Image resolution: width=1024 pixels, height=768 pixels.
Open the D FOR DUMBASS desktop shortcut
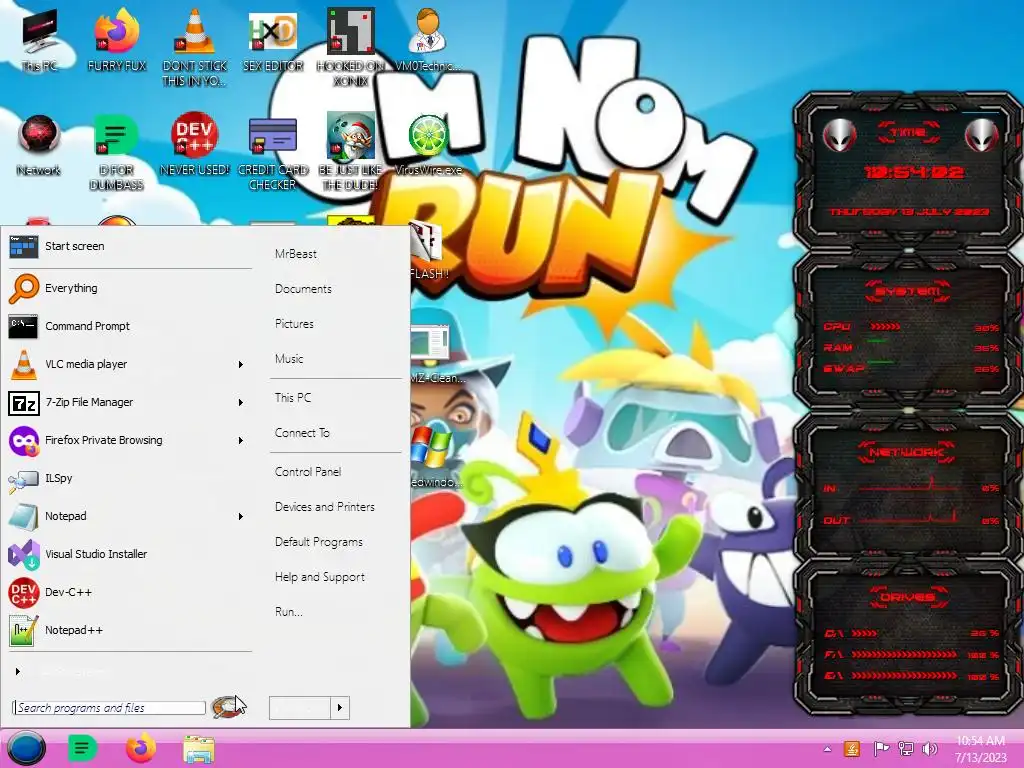coord(116,152)
